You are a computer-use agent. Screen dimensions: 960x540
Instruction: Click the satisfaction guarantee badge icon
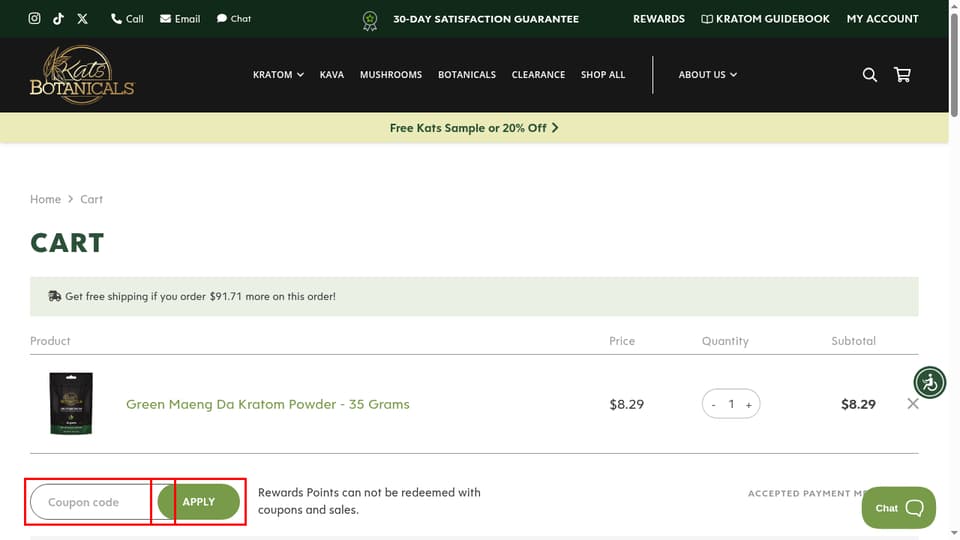370,20
